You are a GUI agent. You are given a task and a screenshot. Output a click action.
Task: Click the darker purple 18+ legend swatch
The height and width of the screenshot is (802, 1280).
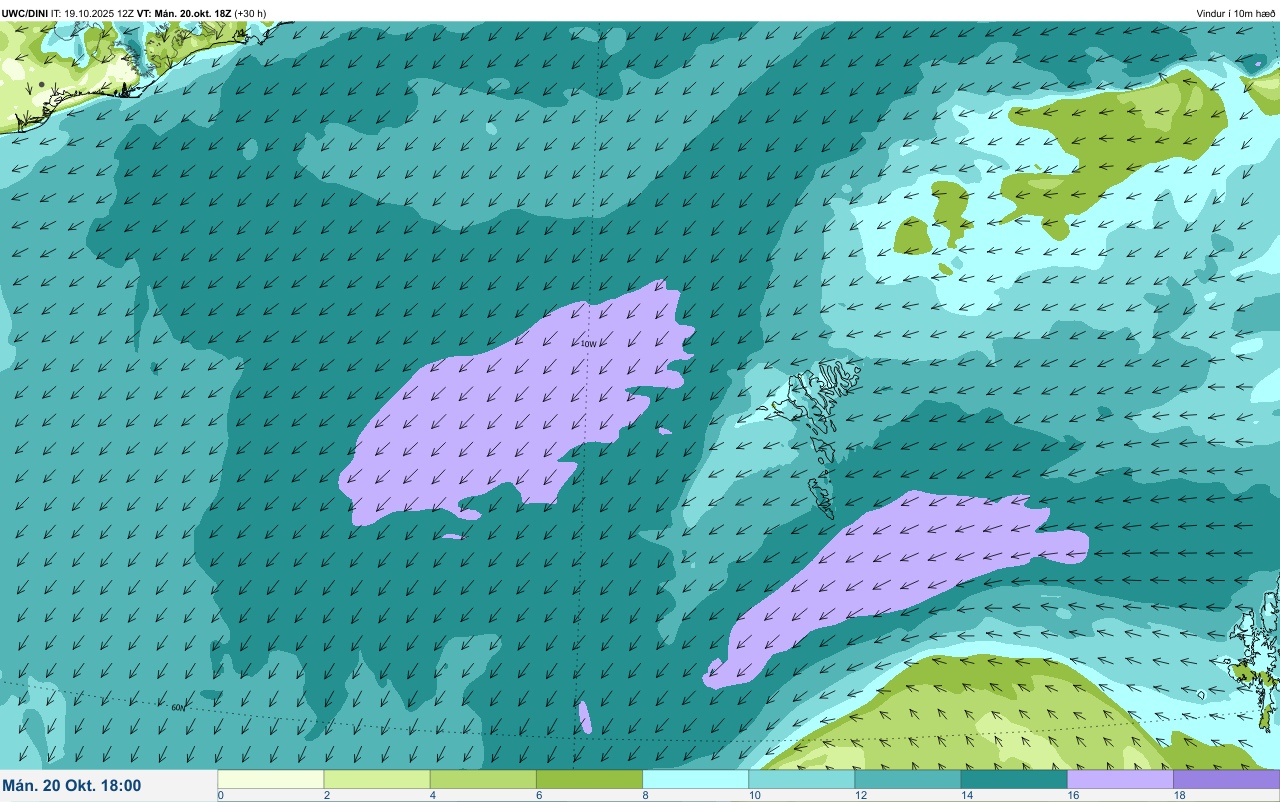click(x=1226, y=778)
